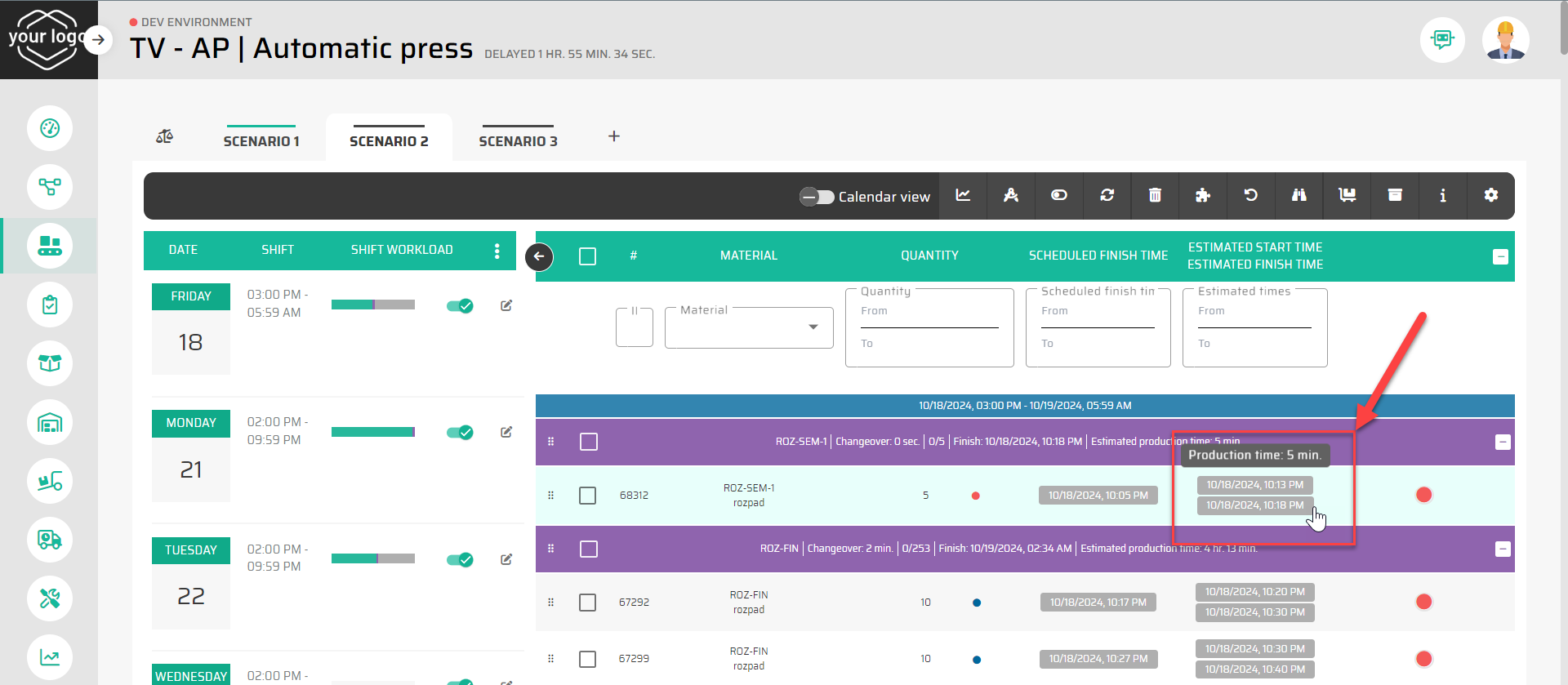Switch to the Scenario 1 tab

[261, 140]
